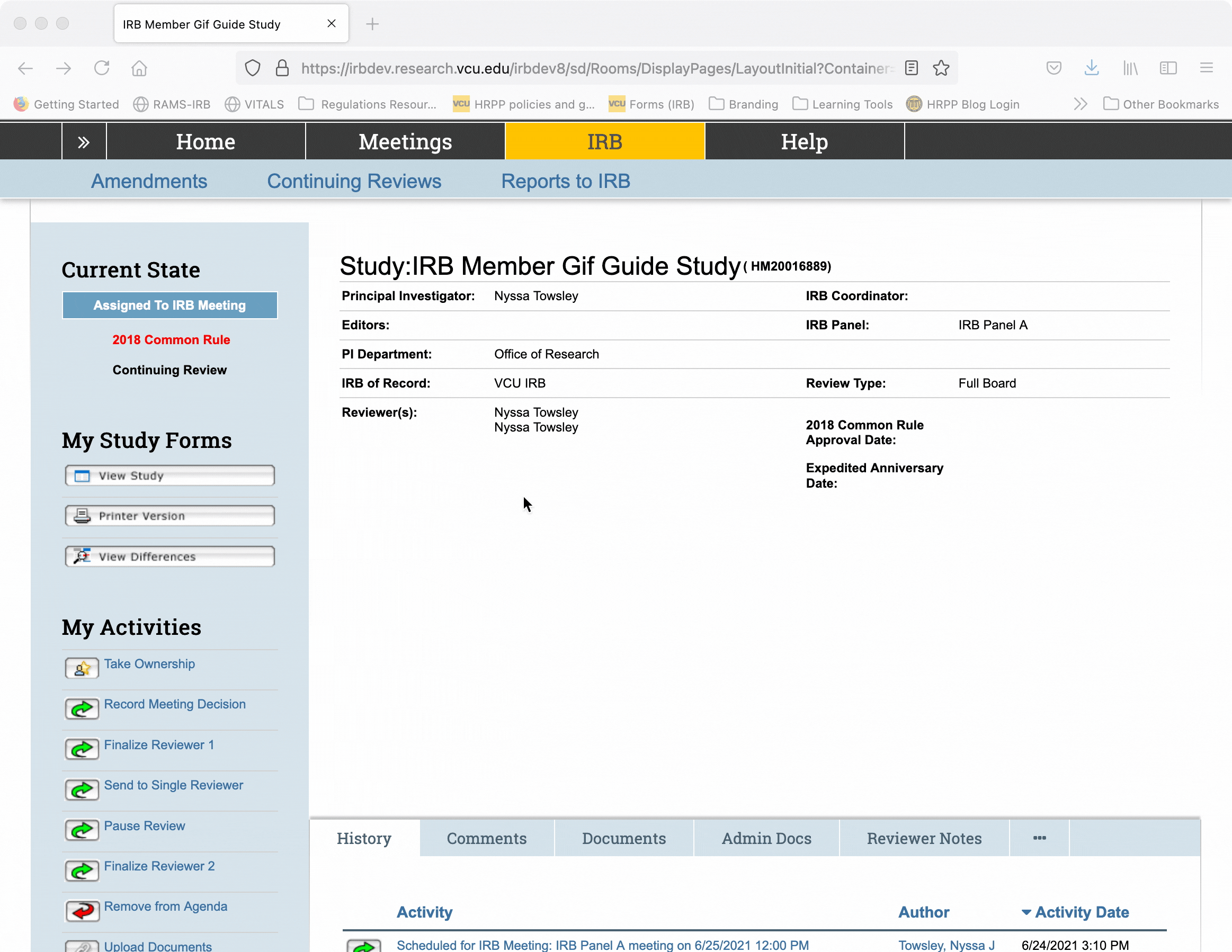1232x952 pixels.
Task: Click the Take Ownership star icon
Action: 82,668
